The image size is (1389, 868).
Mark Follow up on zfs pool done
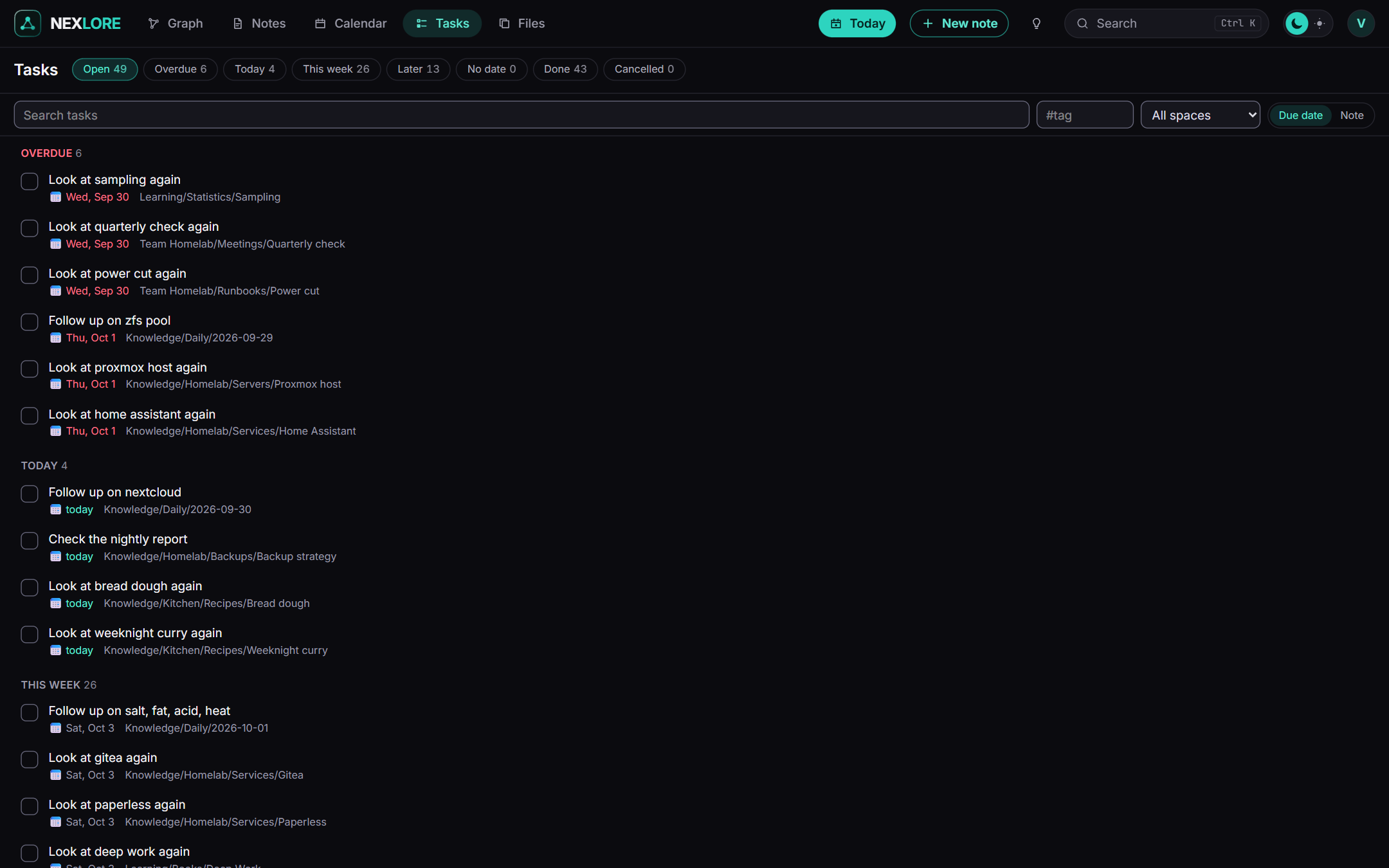[x=30, y=322]
